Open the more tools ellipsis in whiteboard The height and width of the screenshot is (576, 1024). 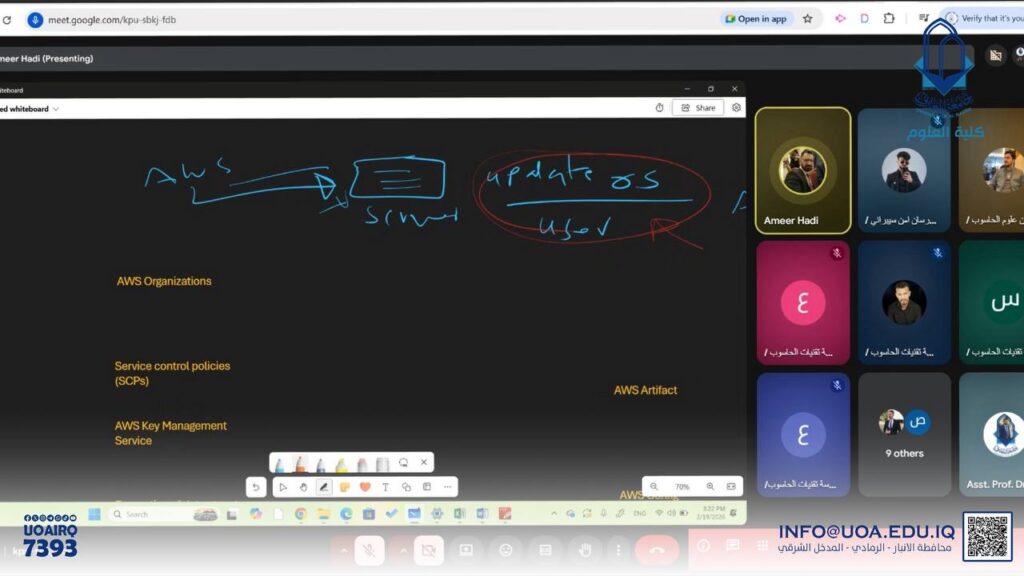(x=447, y=487)
